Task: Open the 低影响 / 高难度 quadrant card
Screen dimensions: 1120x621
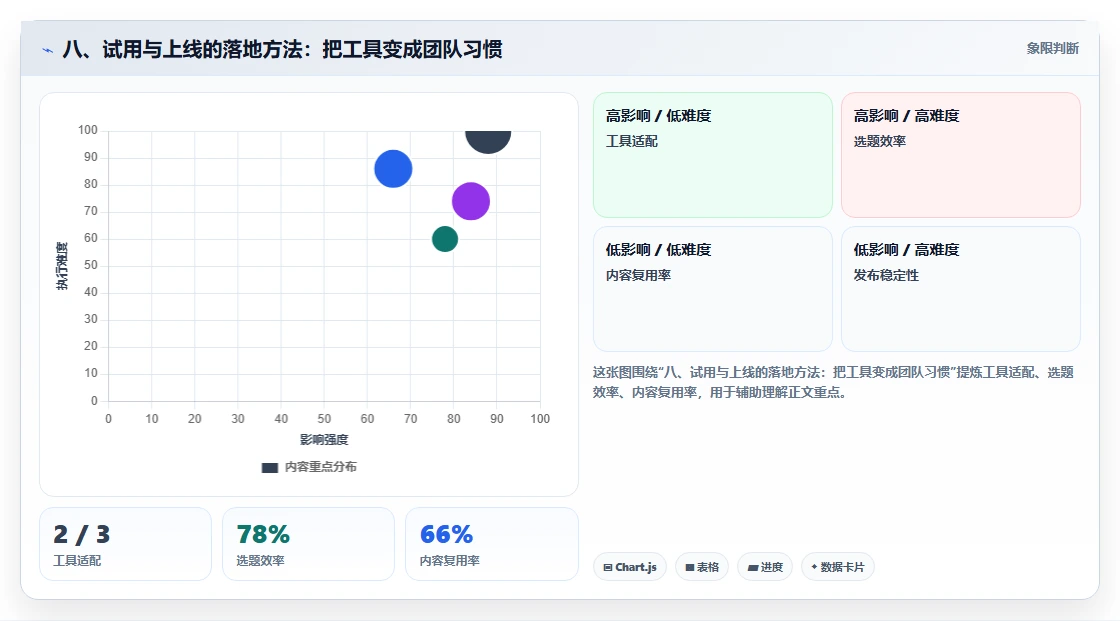Action: point(961,289)
